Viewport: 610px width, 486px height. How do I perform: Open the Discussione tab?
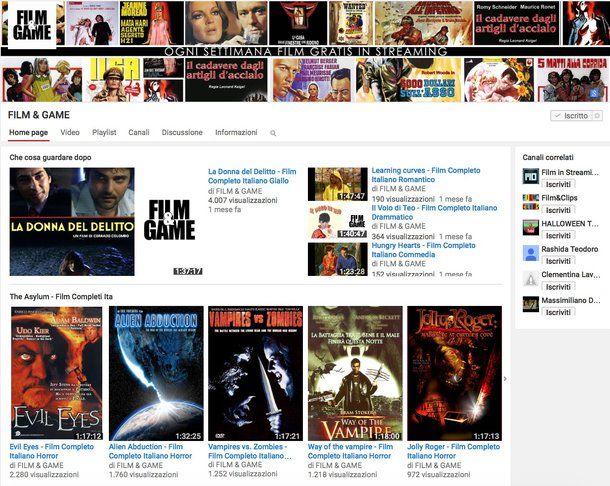click(182, 132)
